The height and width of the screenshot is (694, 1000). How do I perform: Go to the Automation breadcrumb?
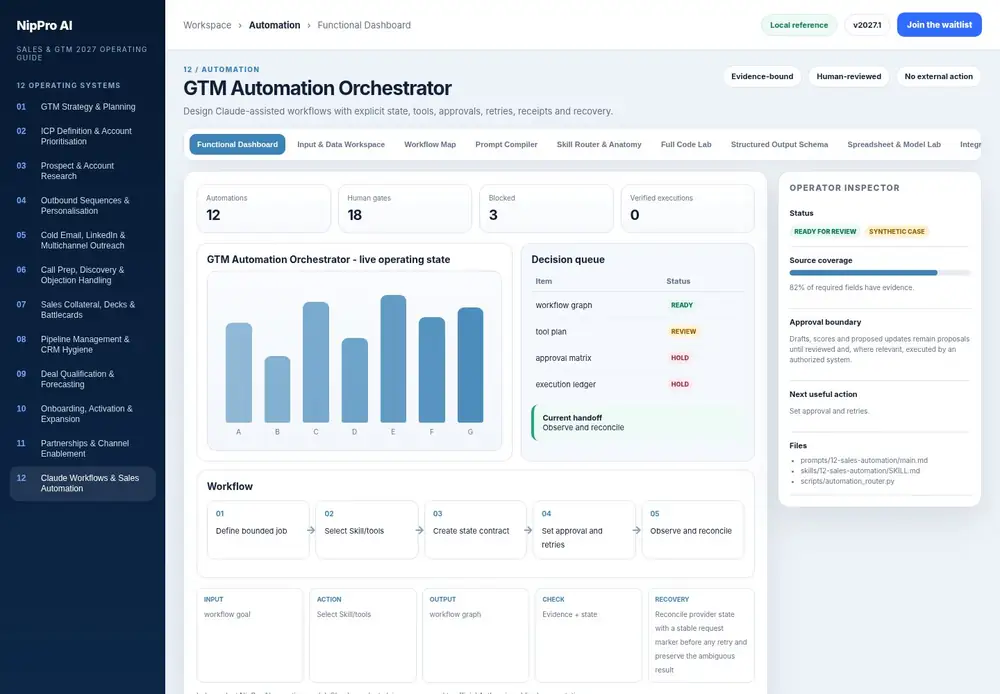click(274, 25)
